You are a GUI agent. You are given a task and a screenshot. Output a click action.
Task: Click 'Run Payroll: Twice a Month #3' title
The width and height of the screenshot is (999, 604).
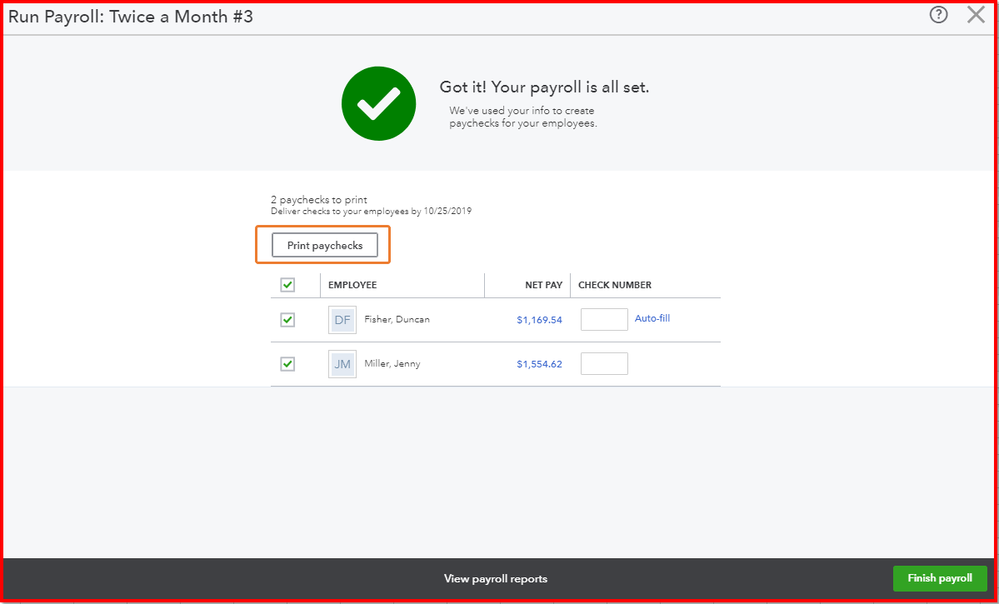(131, 17)
